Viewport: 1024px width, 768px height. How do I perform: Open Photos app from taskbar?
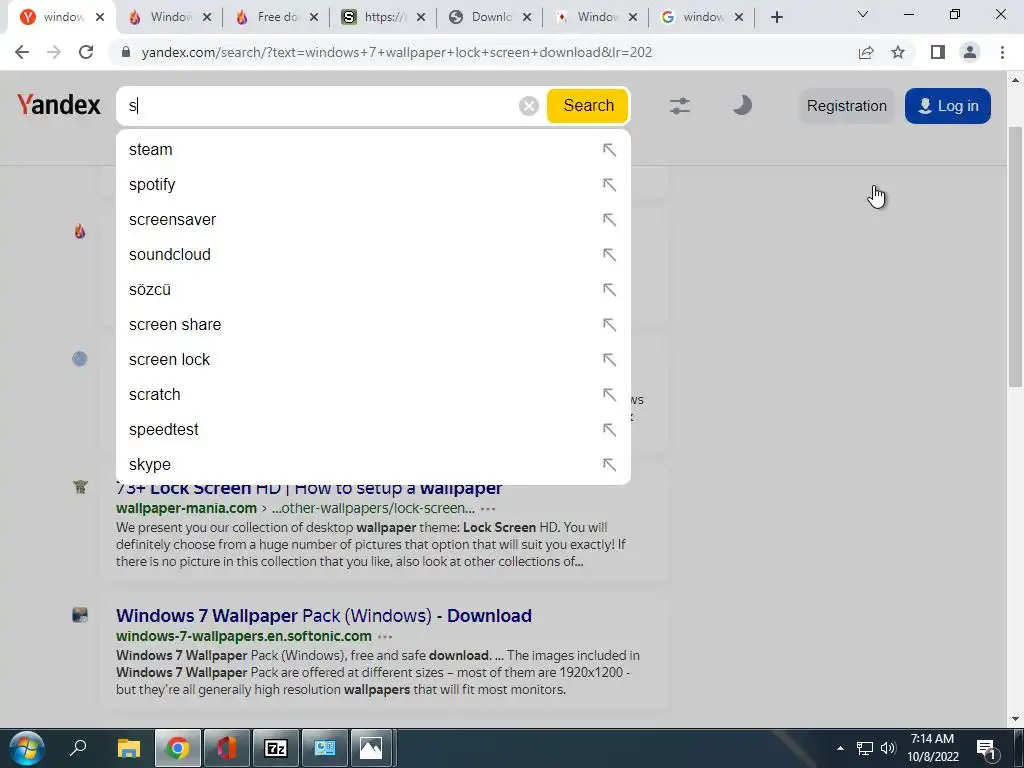371,748
